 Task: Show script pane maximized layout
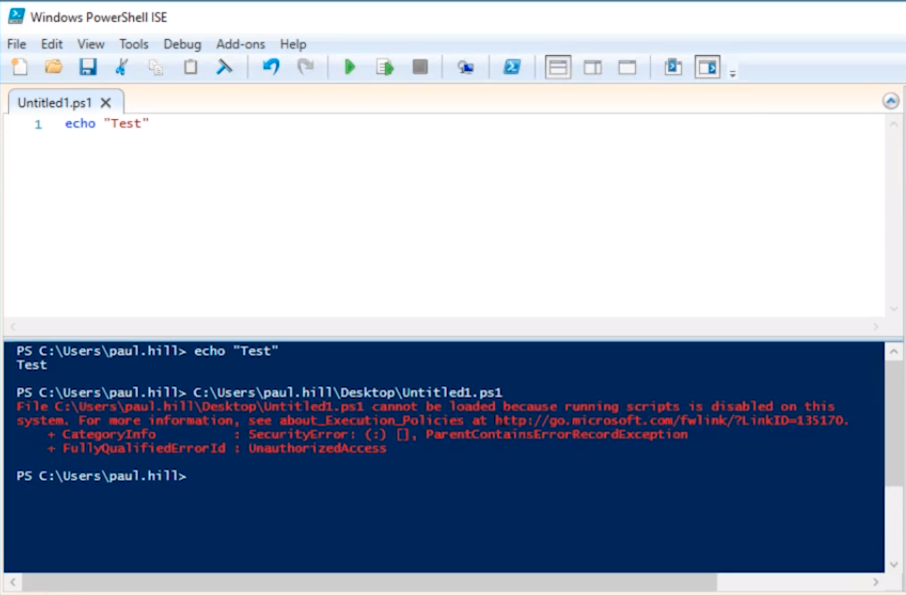[x=627, y=68]
